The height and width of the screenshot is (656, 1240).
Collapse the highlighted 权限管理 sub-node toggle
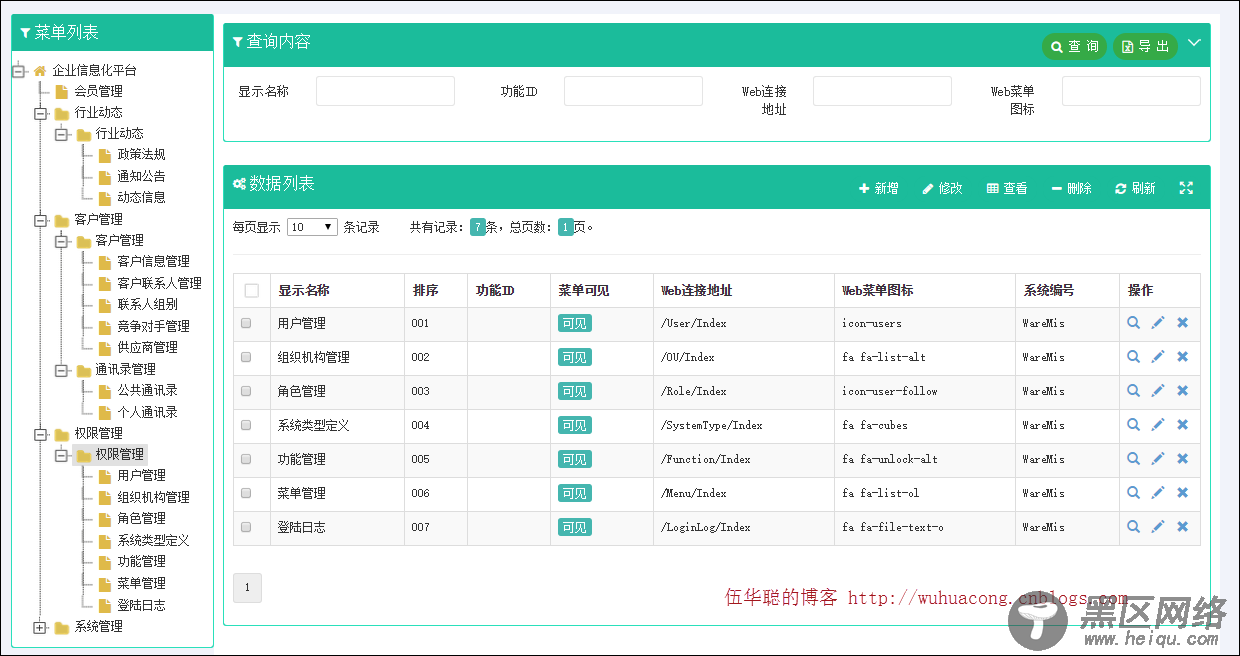tap(61, 455)
